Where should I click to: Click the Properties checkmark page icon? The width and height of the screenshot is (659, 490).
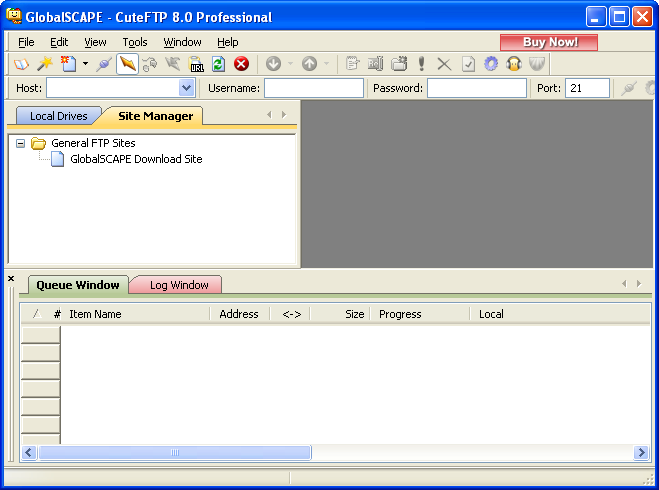[468, 64]
